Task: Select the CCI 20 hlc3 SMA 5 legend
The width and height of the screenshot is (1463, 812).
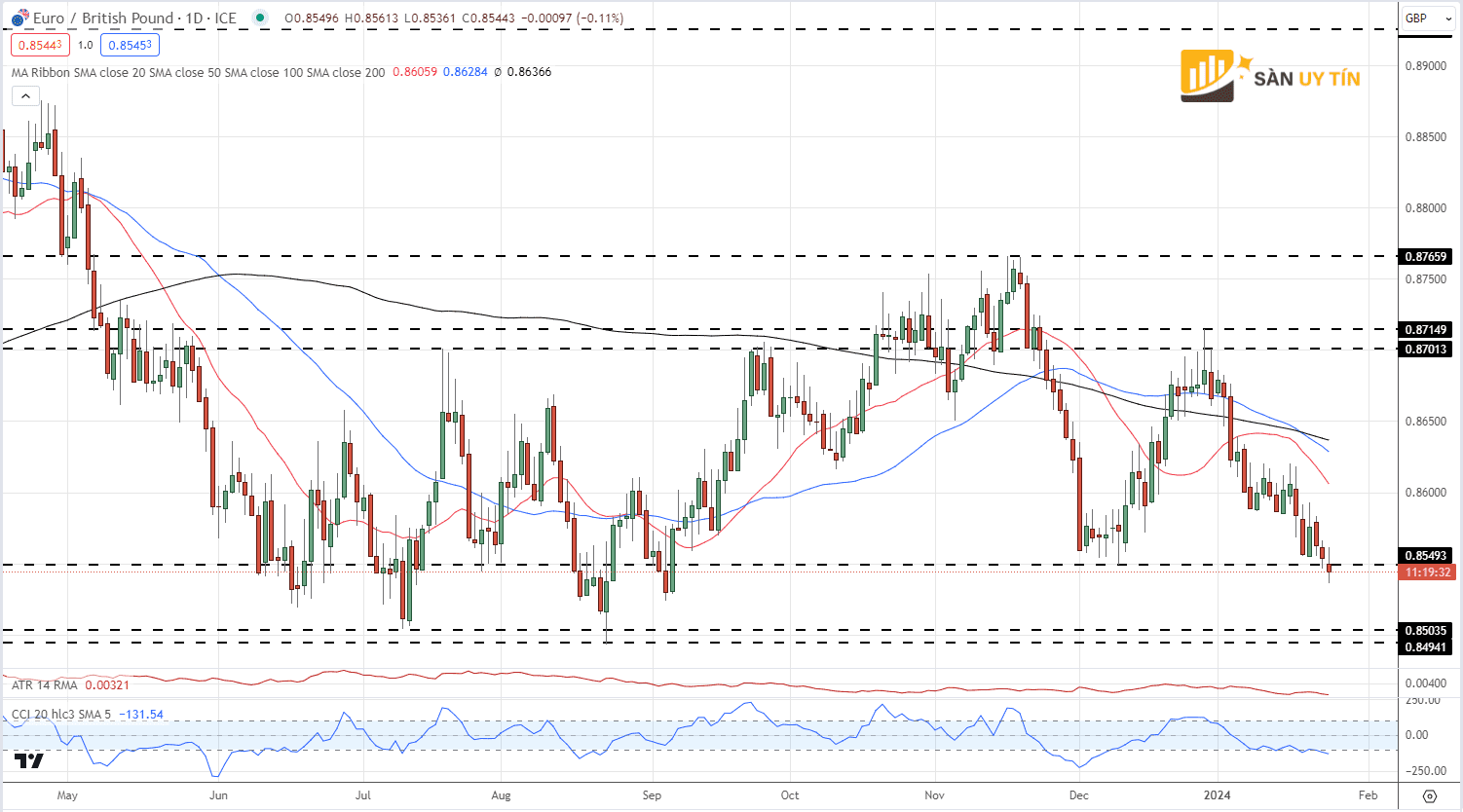Action: click(x=61, y=715)
